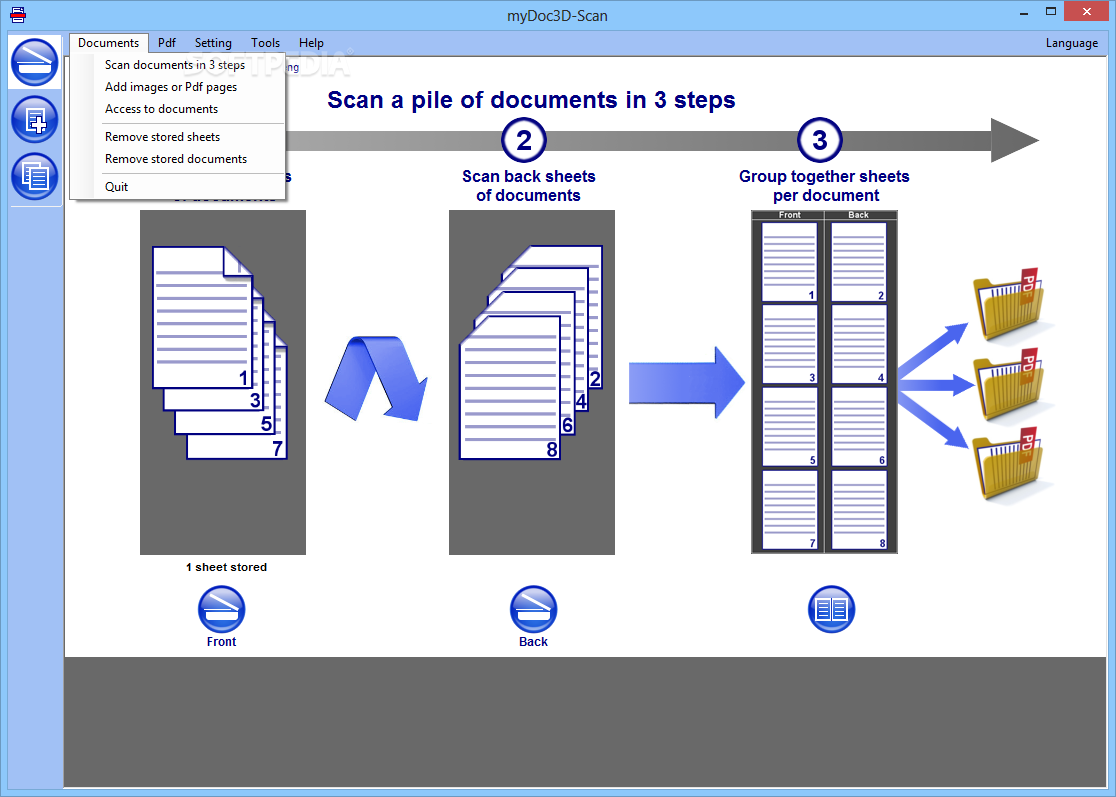This screenshot has height=797, width=1116.
Task: Open the Language menu
Action: click(1071, 43)
